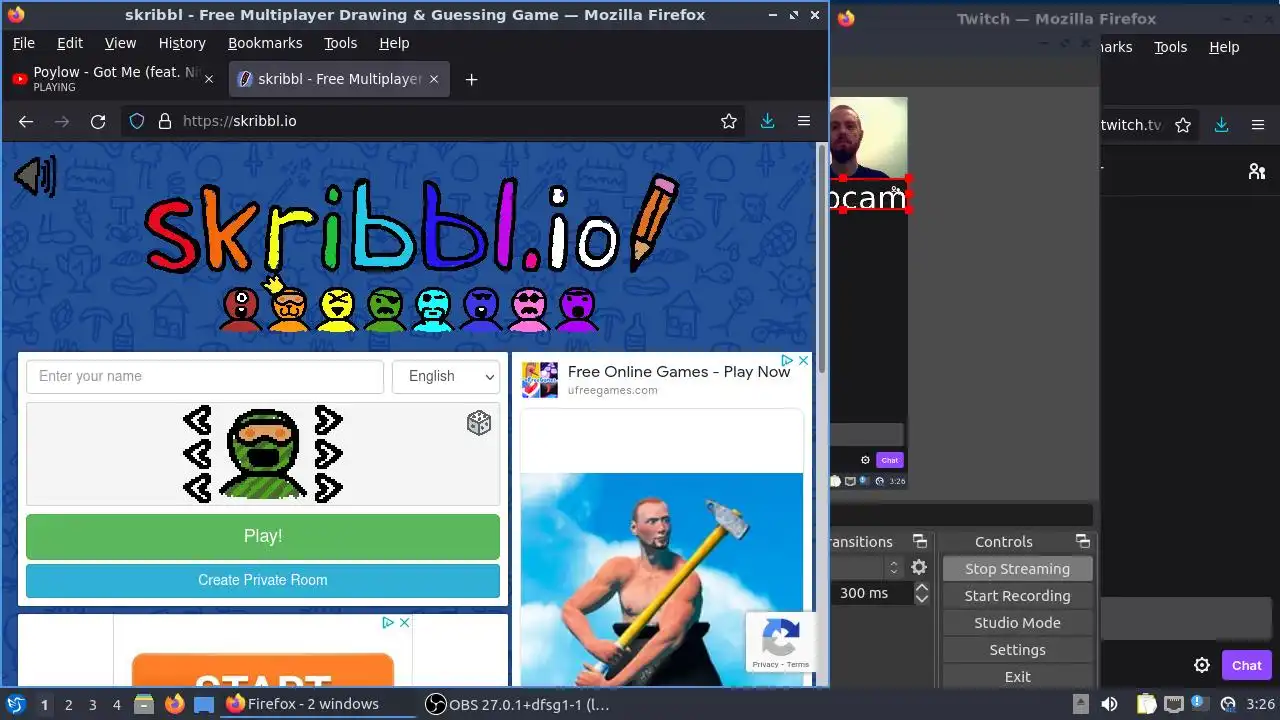Open OBS transition properties gear

(918, 567)
